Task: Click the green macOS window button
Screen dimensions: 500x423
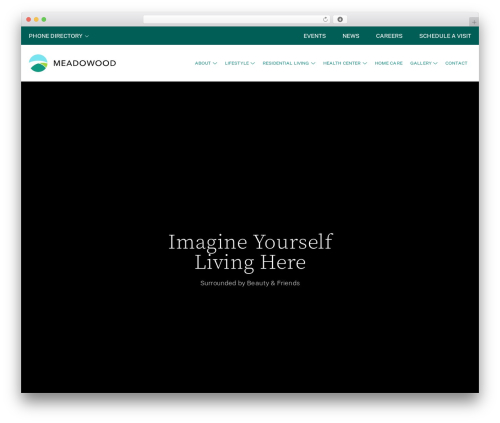Action: (x=44, y=20)
